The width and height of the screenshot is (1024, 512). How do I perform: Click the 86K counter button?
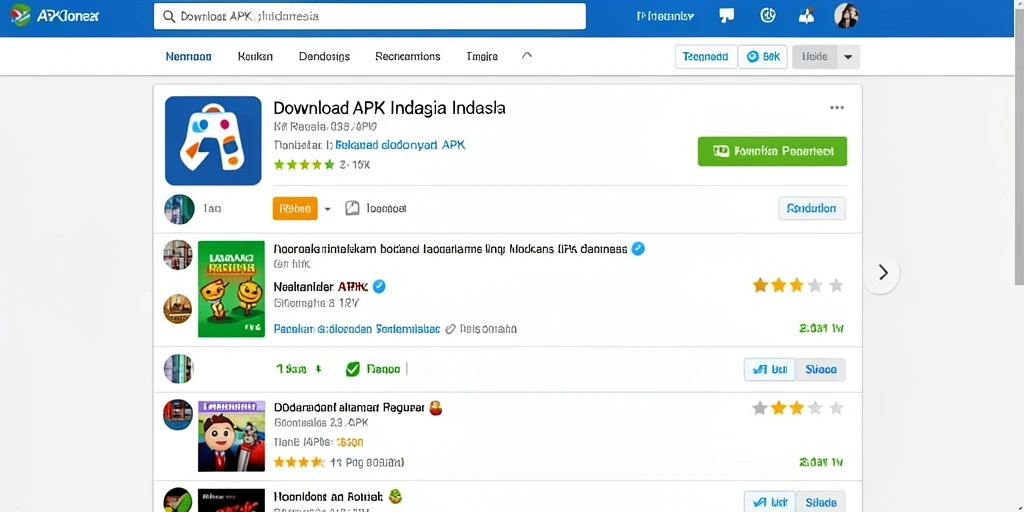pyautogui.click(x=763, y=57)
